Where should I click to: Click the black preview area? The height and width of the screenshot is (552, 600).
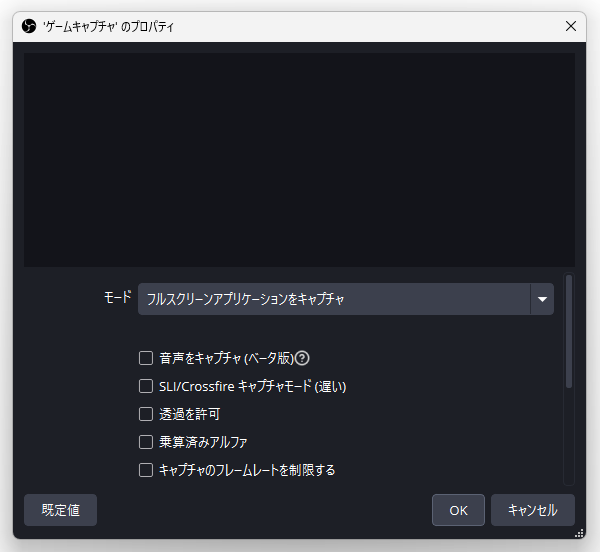[x=299, y=160]
